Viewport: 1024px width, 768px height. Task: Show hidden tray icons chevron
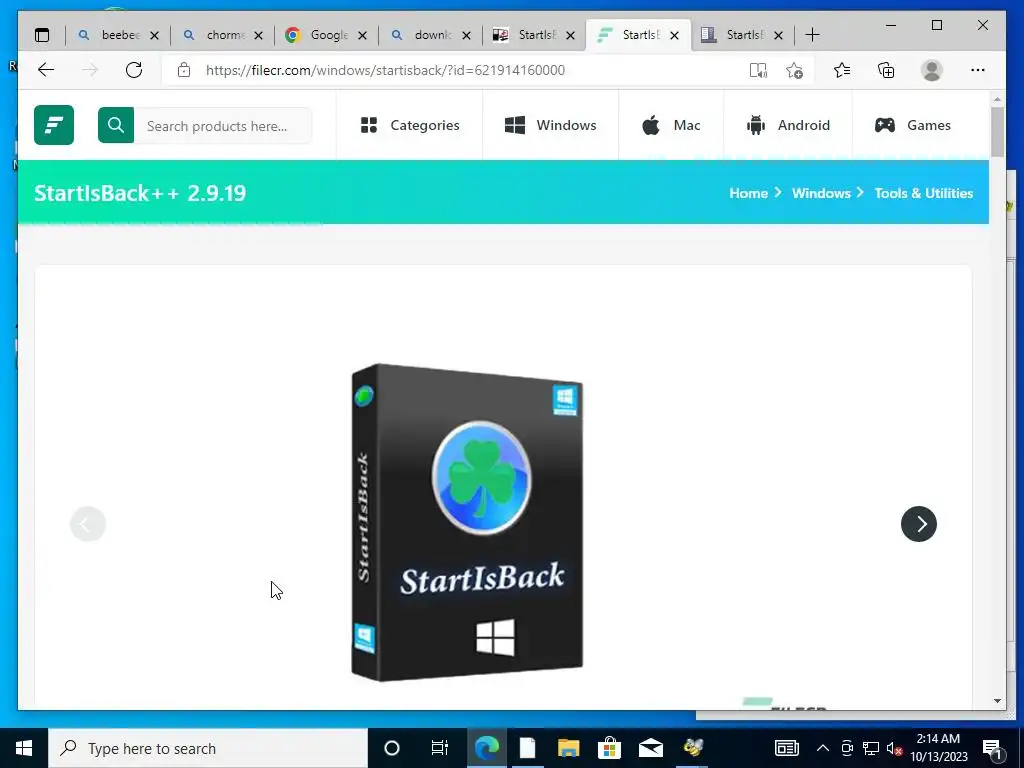coord(823,748)
